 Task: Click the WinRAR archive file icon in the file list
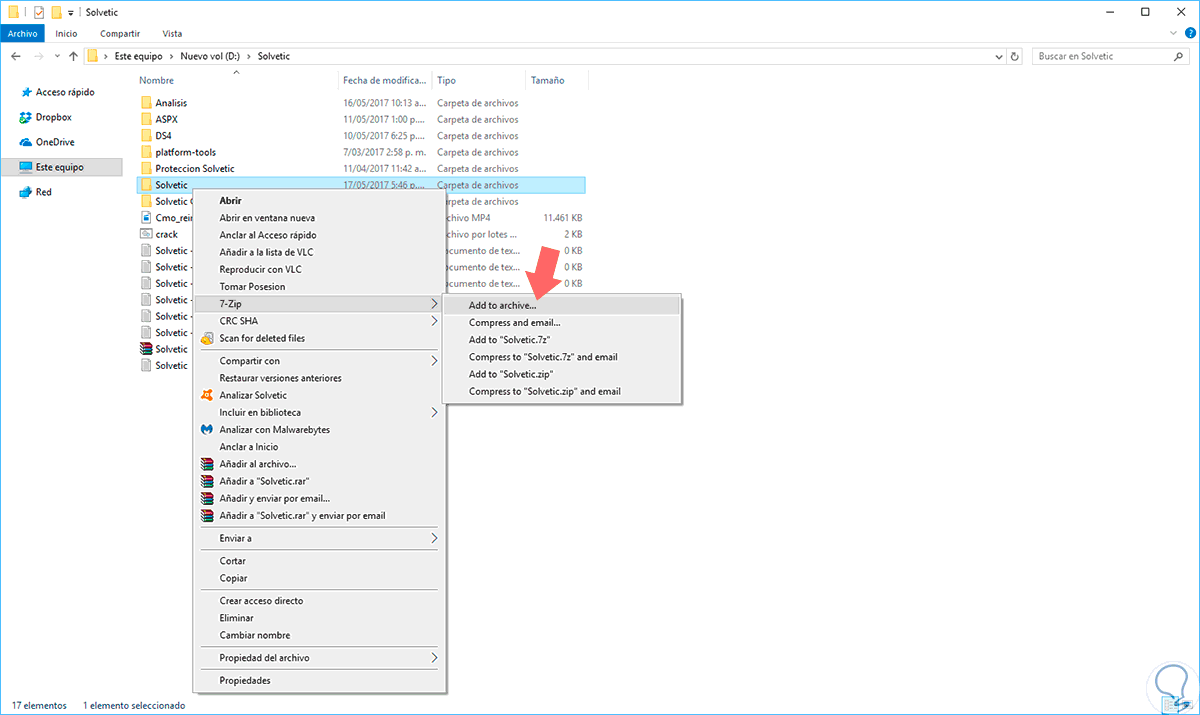click(x=146, y=349)
